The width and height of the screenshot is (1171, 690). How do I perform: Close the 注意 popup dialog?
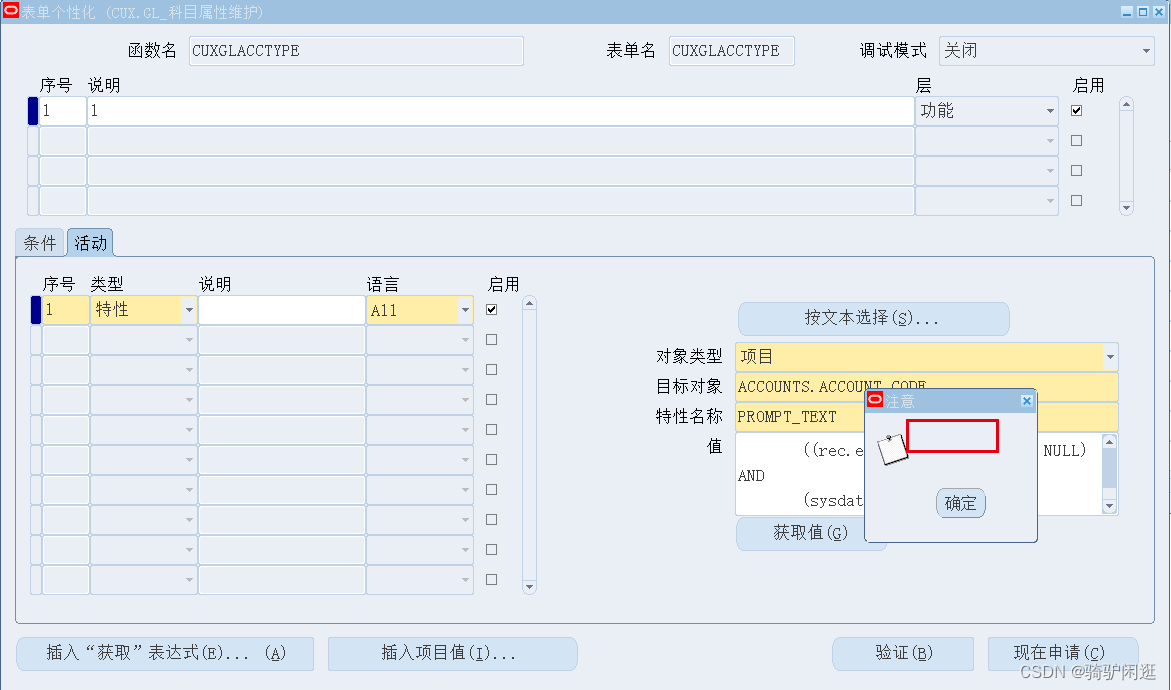click(x=1027, y=401)
